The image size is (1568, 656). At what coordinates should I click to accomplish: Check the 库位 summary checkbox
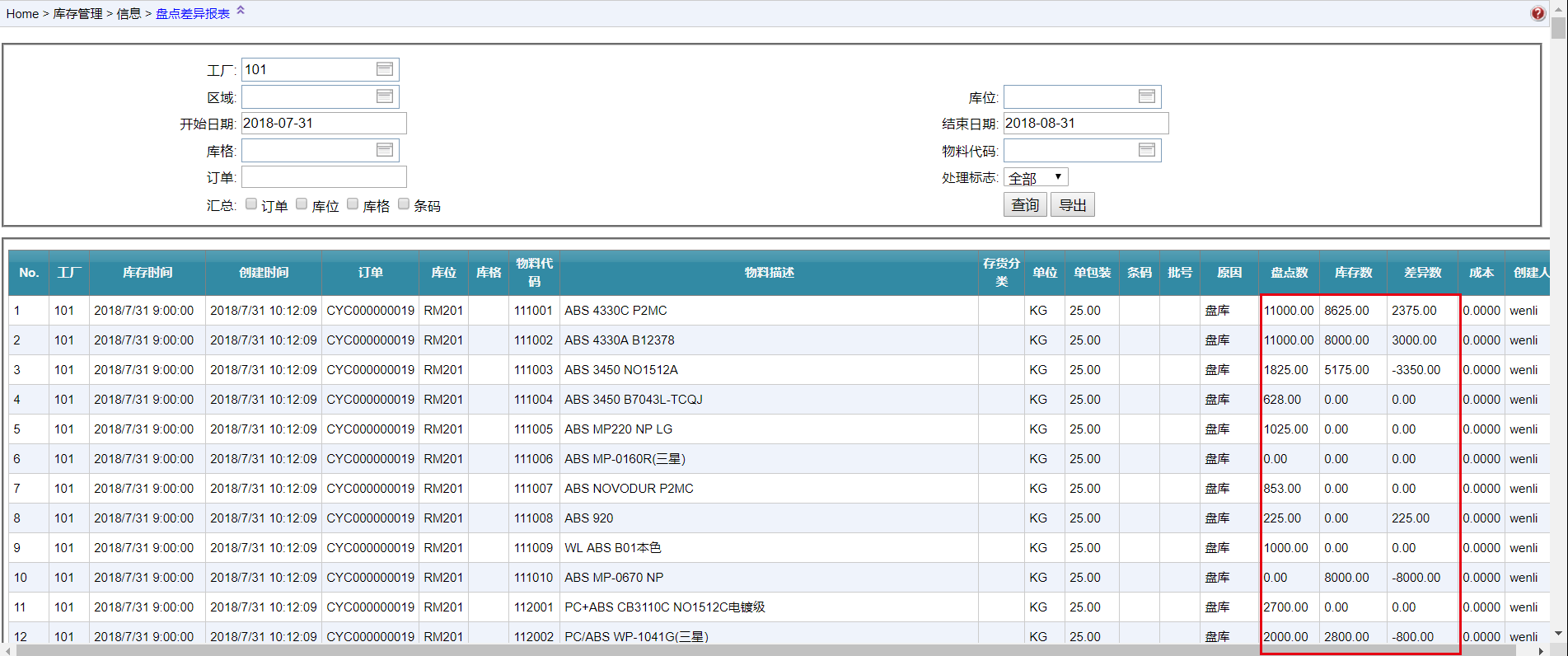tap(302, 204)
